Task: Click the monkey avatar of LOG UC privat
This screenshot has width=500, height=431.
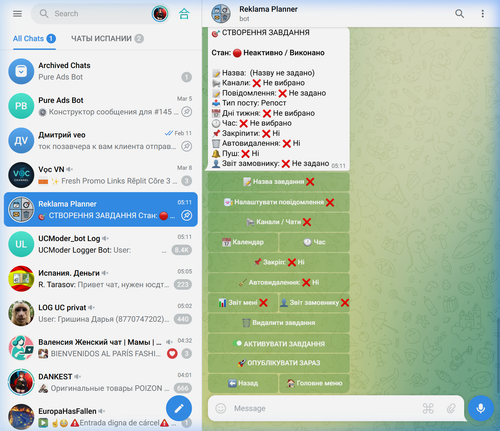Action: coord(21,313)
